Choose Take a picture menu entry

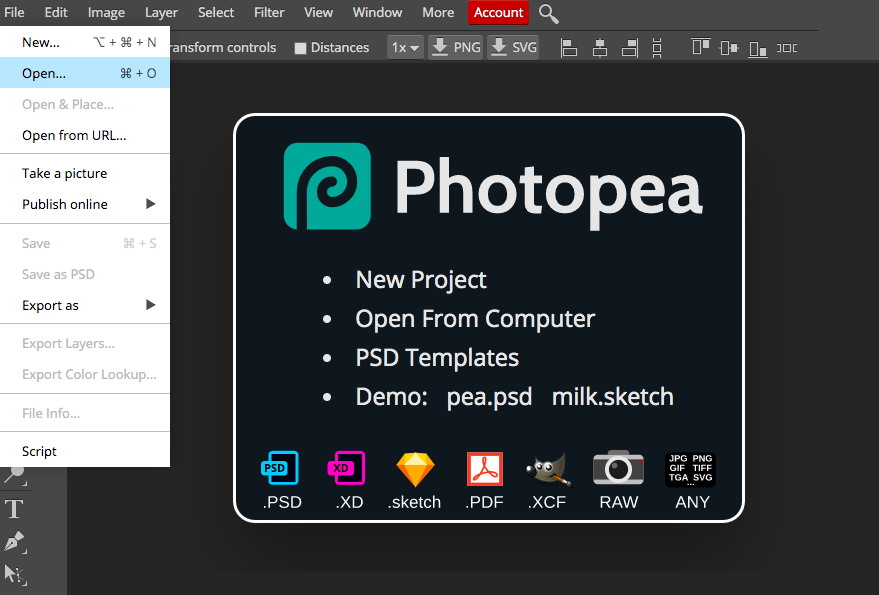point(85,173)
